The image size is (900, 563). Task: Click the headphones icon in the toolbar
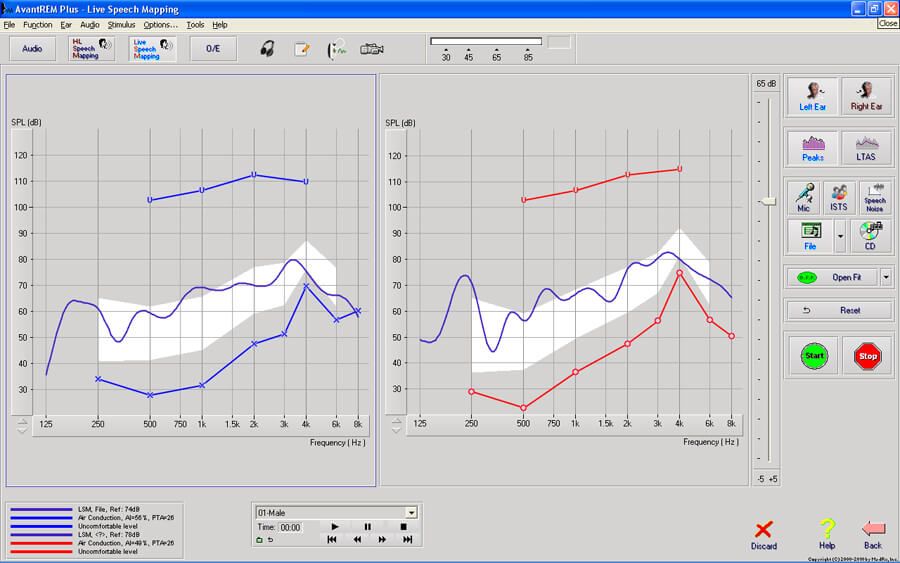[x=267, y=49]
